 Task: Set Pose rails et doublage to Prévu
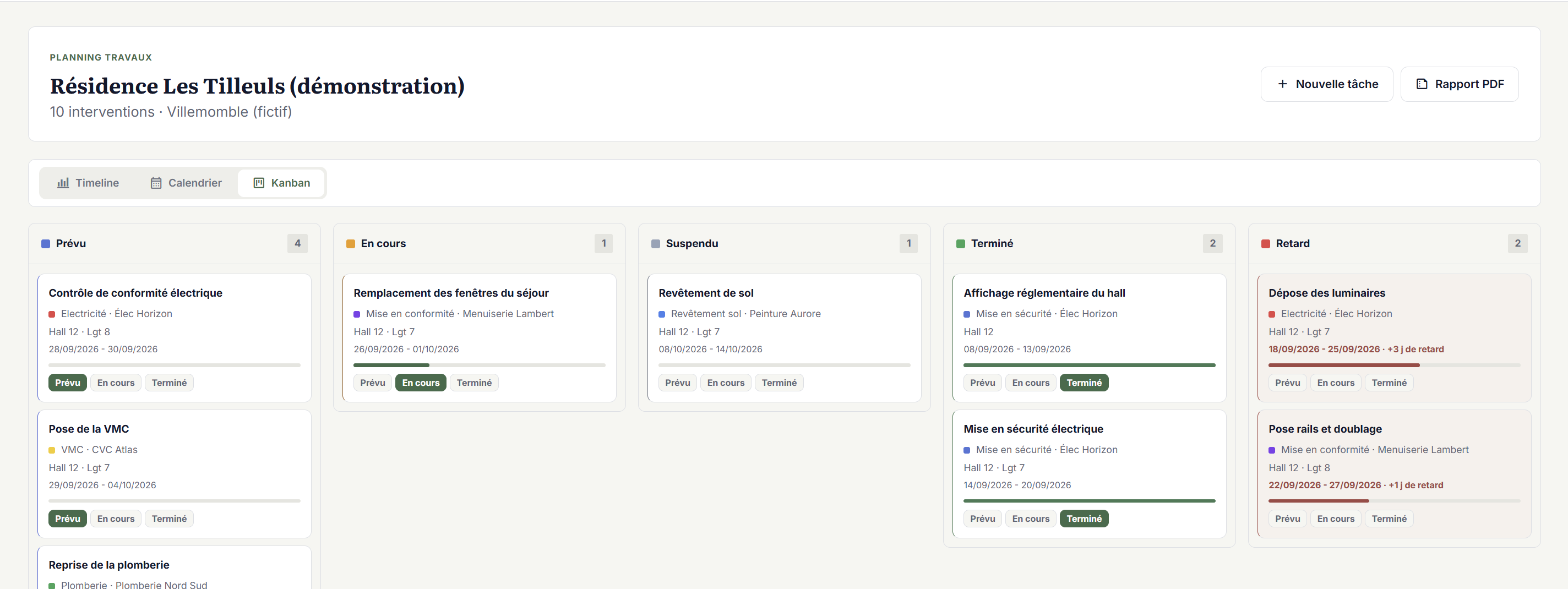pyautogui.click(x=1287, y=519)
